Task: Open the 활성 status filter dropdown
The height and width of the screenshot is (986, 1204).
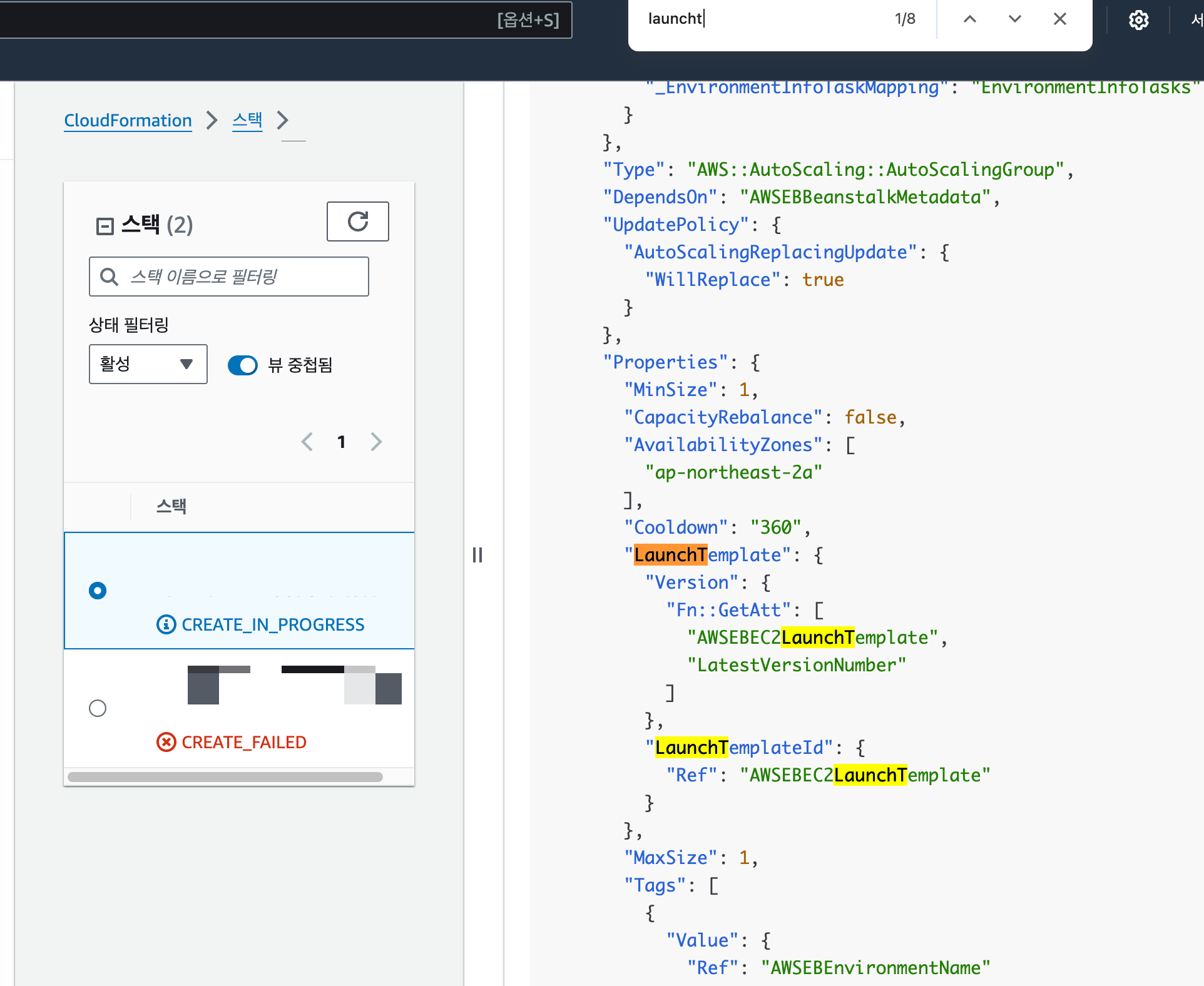Action: coord(148,364)
